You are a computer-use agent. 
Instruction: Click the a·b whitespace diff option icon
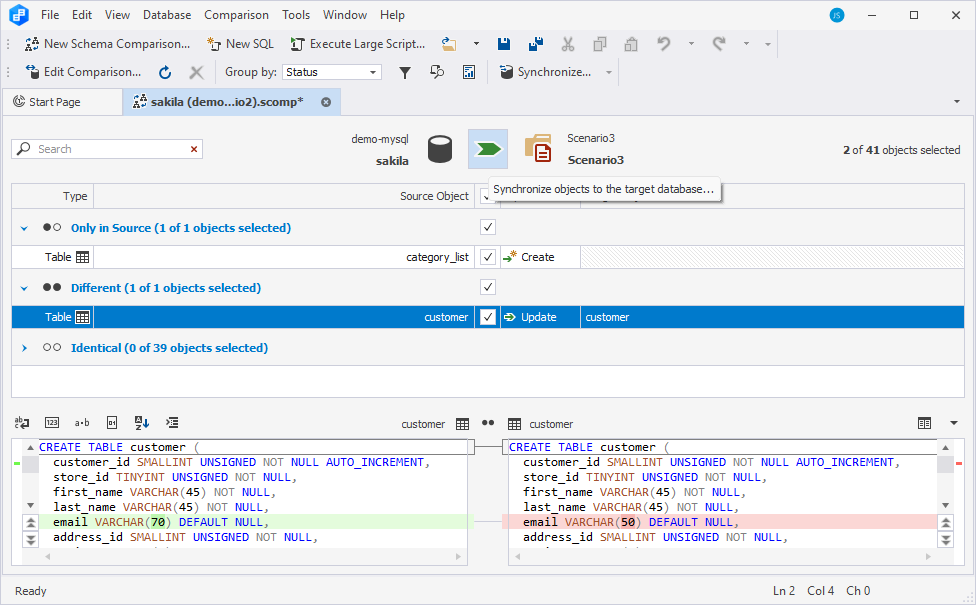coord(82,423)
